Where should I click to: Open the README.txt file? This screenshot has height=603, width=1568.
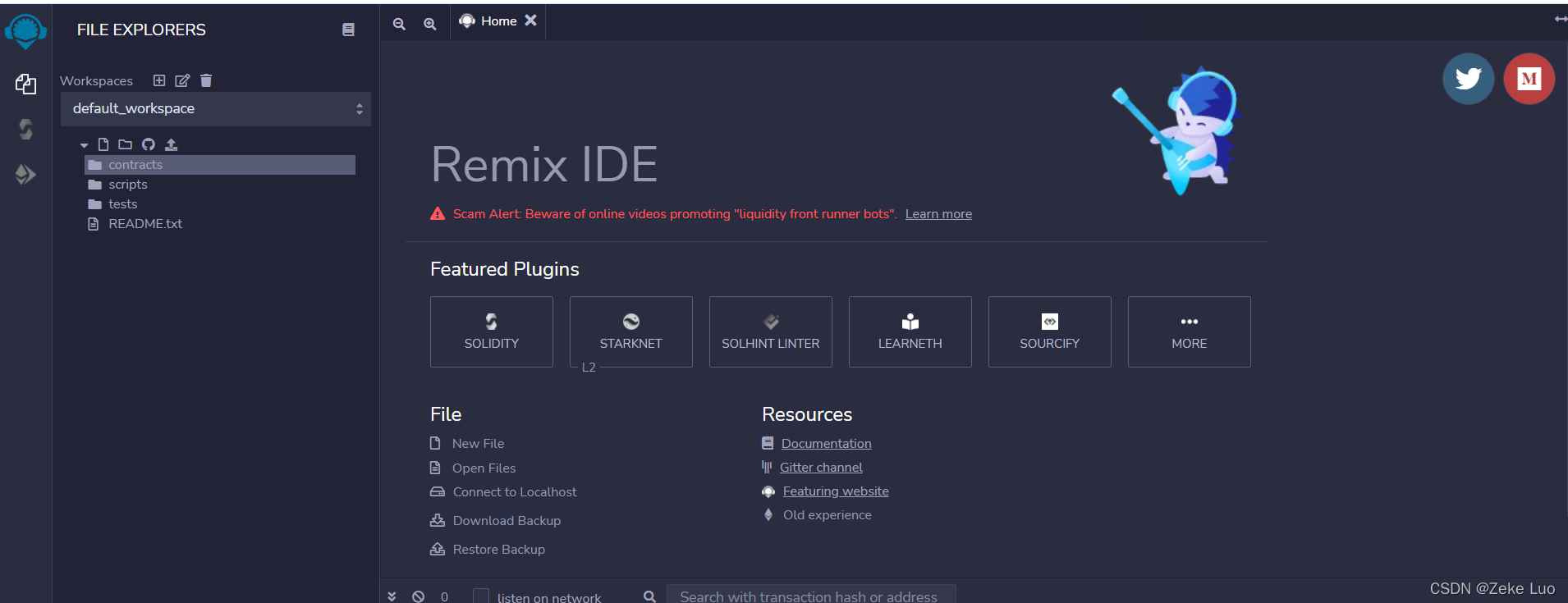pos(144,224)
